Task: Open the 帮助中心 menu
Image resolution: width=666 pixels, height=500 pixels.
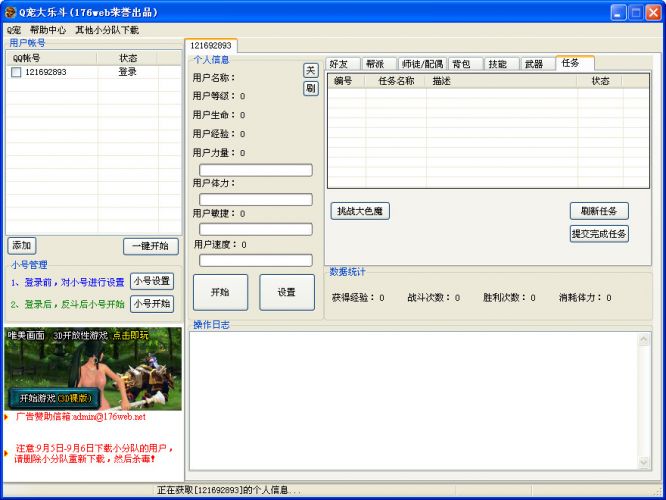Action: (48, 30)
